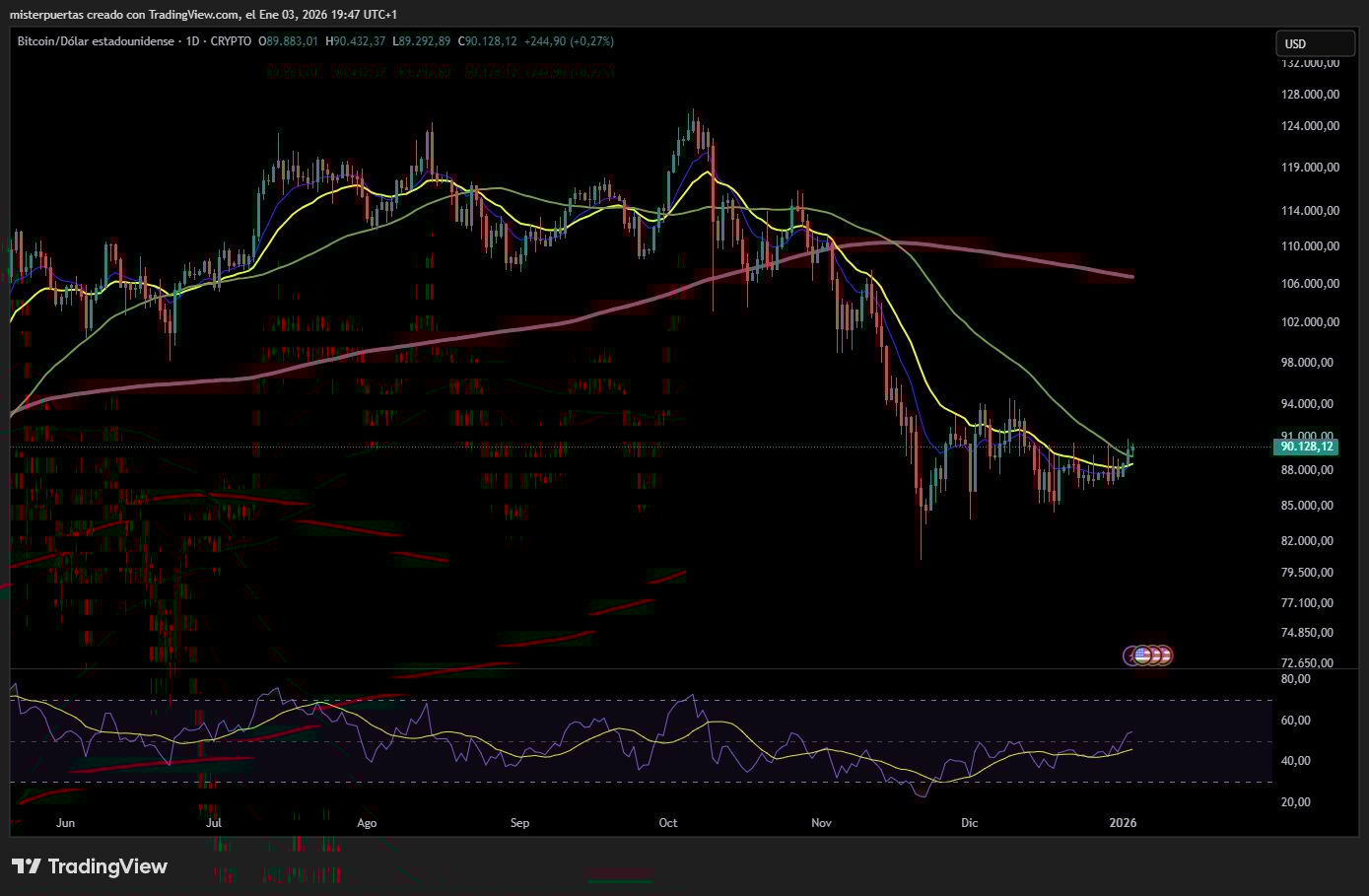Viewport: 1369px width, 896px height.
Task: Open the USD currency selector
Action: pyautogui.click(x=1316, y=43)
